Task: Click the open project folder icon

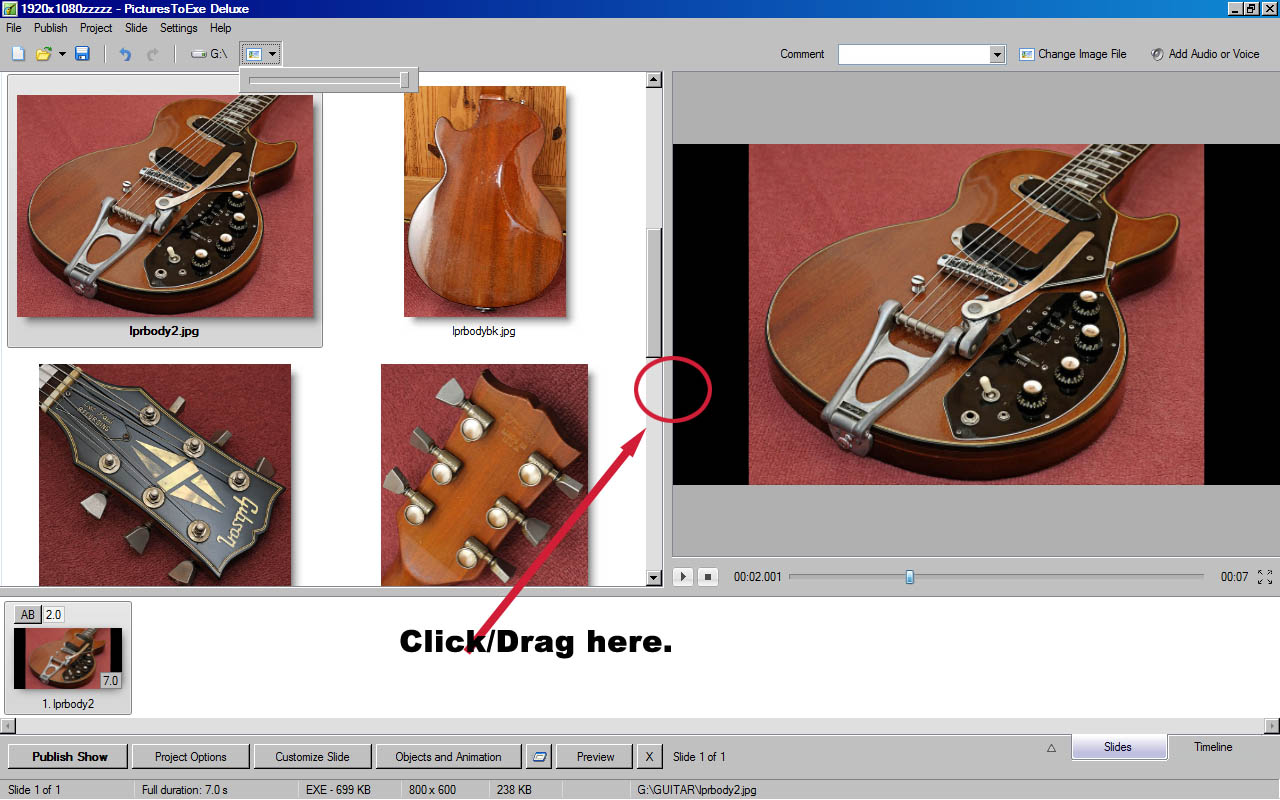Action: coord(43,54)
